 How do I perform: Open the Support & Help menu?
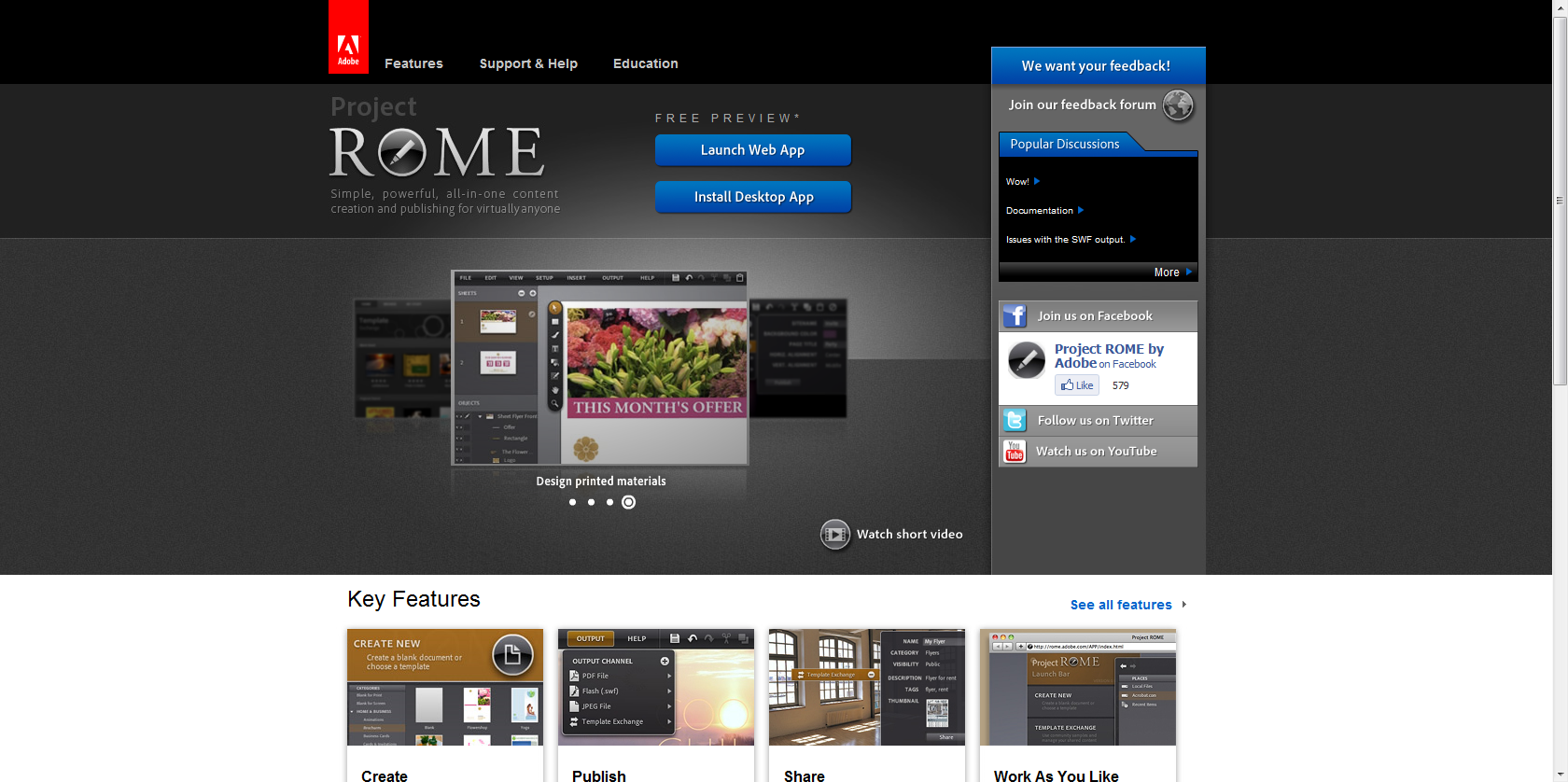(x=528, y=63)
